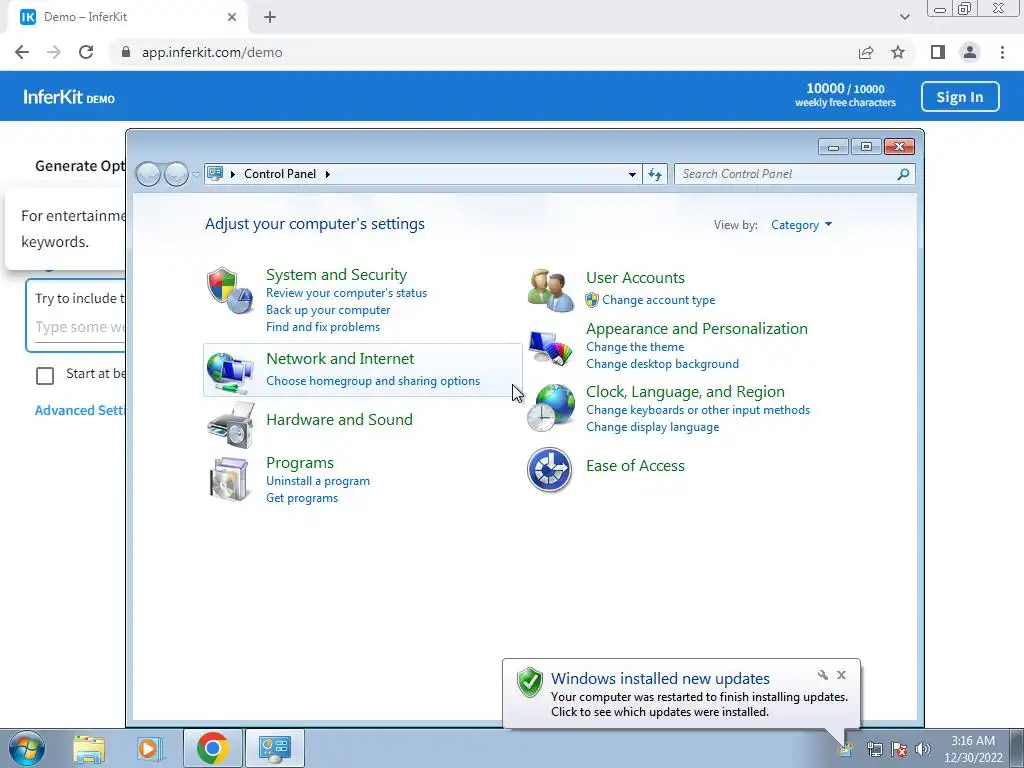Click the Control Panel search magnifier icon
The height and width of the screenshot is (768, 1024).
(903, 174)
